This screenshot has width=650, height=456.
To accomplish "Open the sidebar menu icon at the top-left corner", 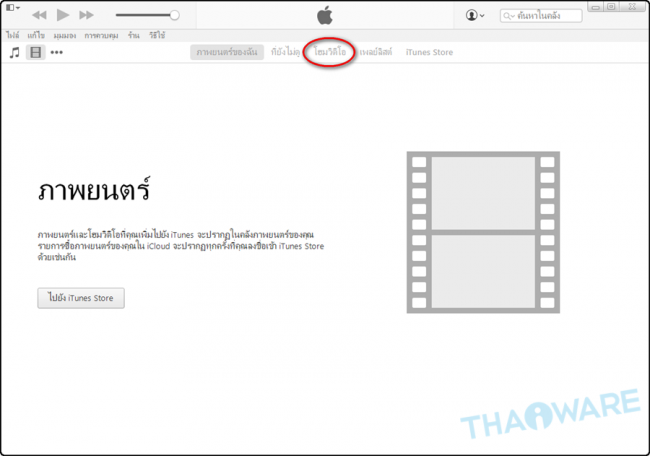I will coord(13,7).
